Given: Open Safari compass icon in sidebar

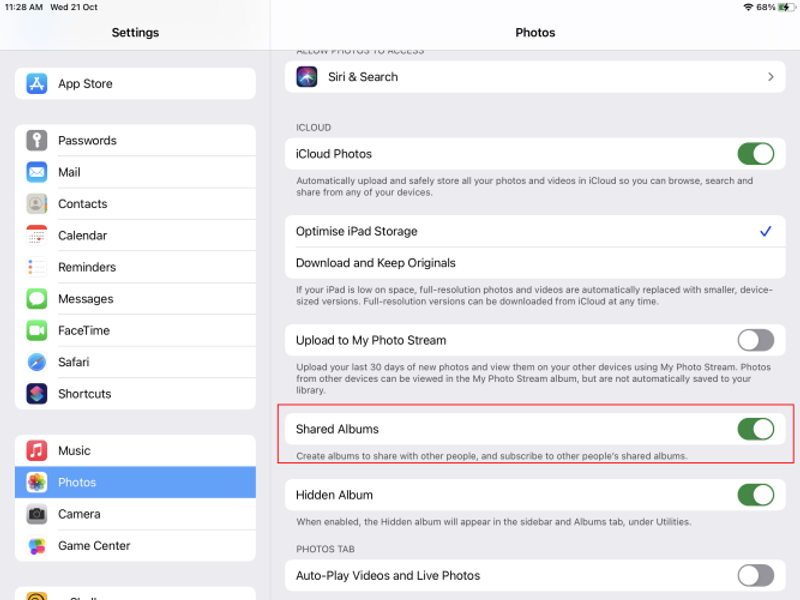Looking at the screenshot, I should (37, 362).
